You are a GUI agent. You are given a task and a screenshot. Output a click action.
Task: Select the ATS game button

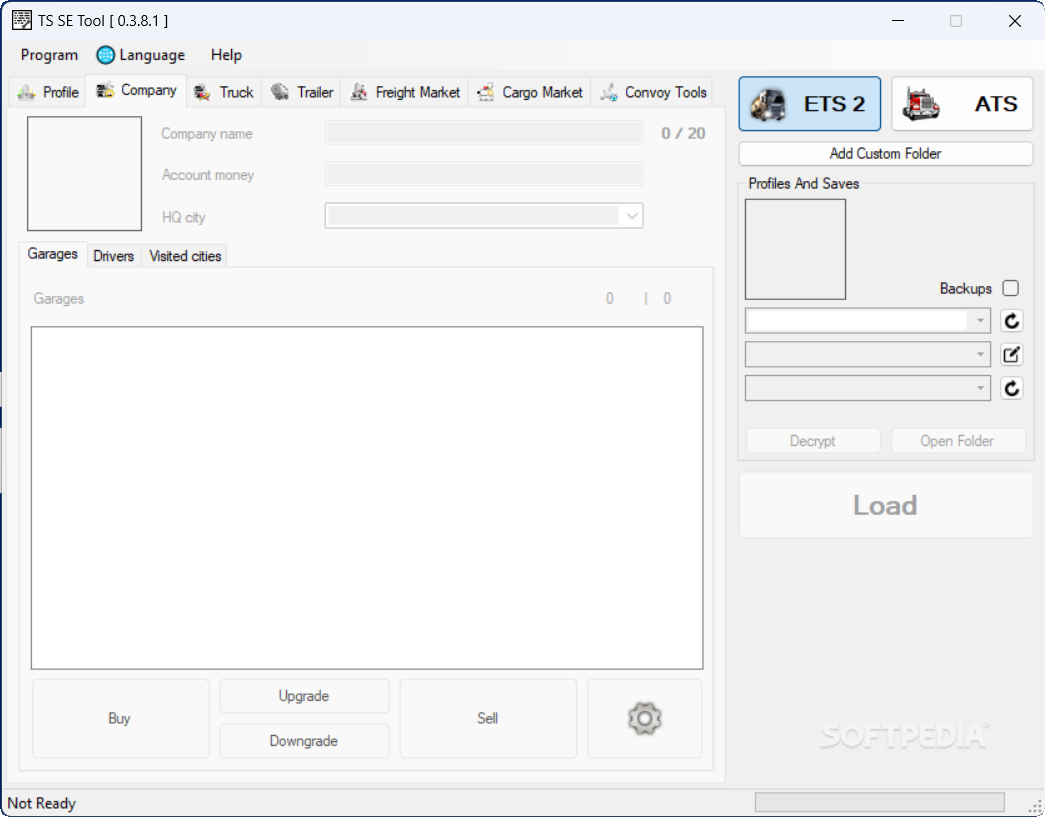tap(962, 104)
